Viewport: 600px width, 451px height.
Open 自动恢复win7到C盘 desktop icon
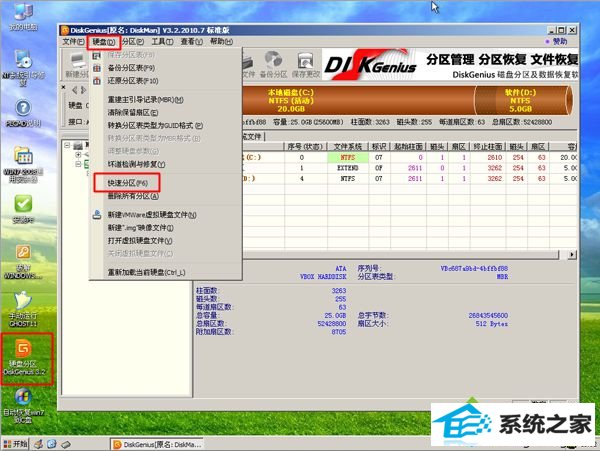coord(23,407)
